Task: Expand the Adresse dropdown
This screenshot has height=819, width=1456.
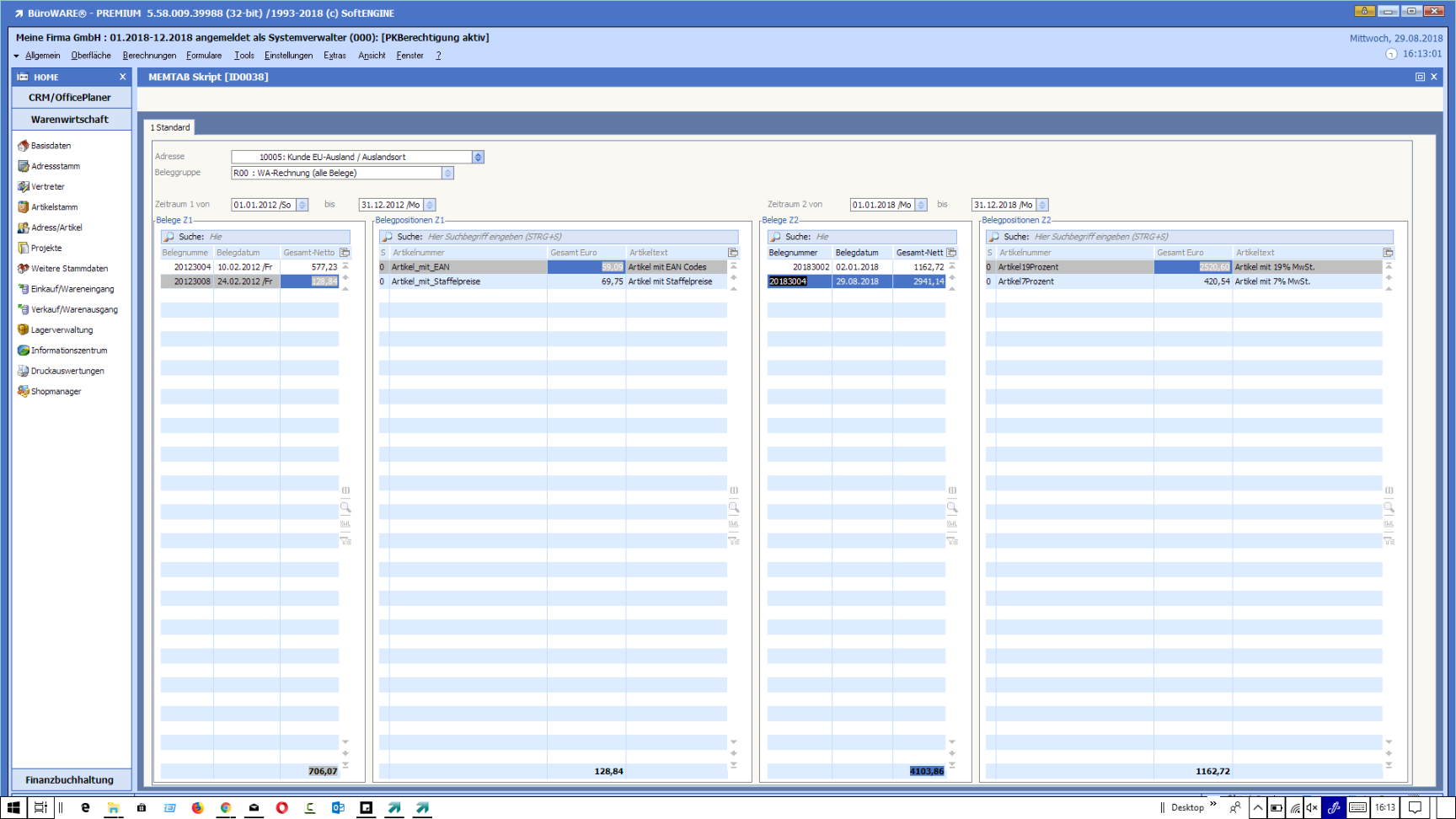Action: click(478, 158)
